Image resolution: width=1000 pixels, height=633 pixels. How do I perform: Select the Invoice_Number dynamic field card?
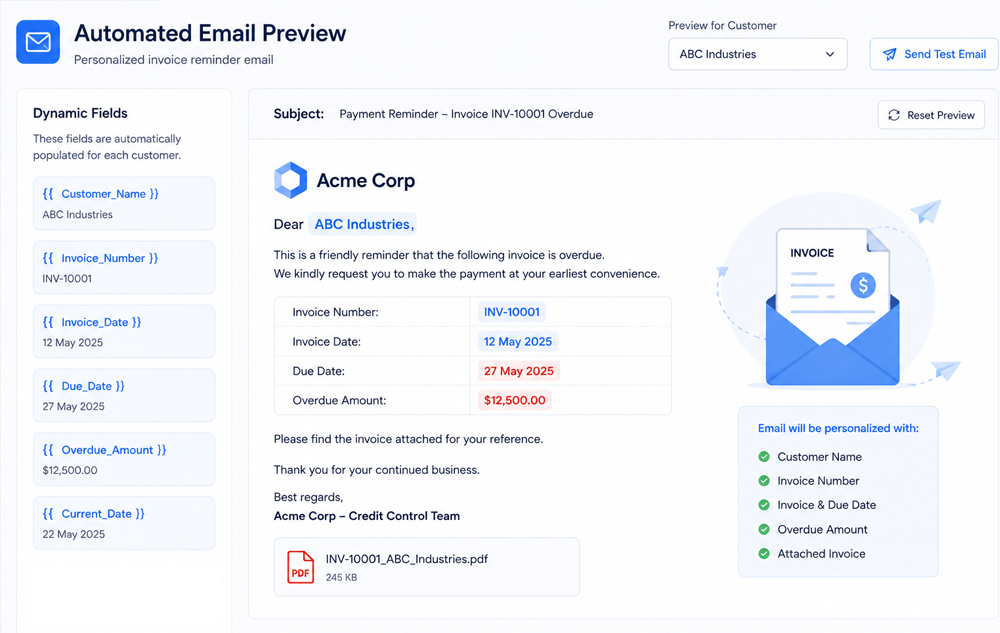pyautogui.click(x=124, y=267)
